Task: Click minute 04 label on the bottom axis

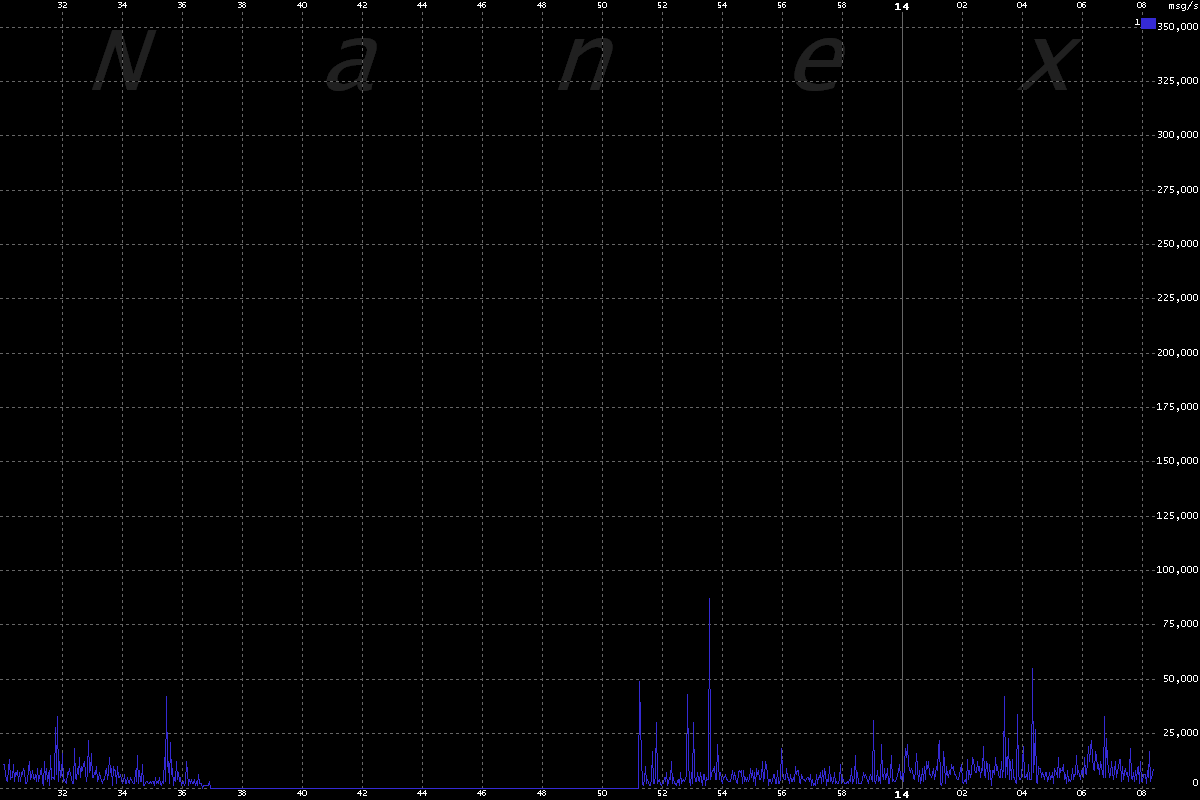Action: point(1022,794)
